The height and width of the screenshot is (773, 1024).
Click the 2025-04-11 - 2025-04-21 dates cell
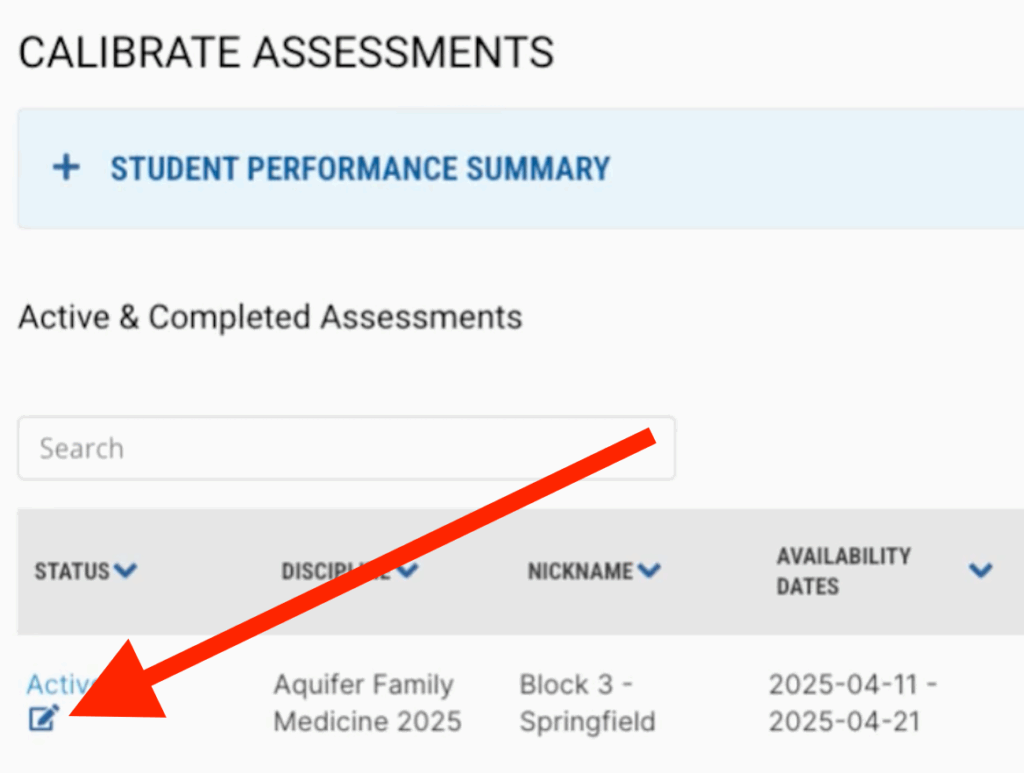844,702
